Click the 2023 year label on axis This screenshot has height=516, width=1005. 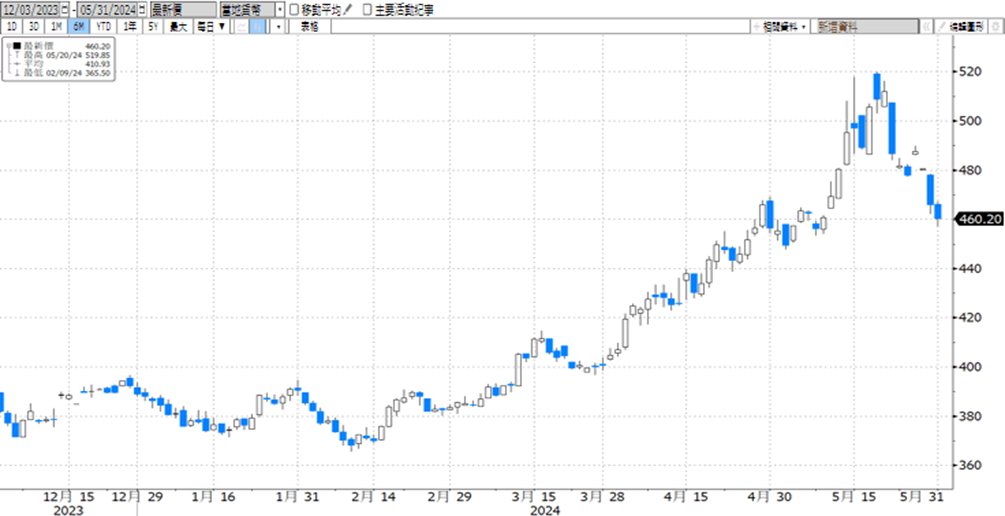point(68,511)
